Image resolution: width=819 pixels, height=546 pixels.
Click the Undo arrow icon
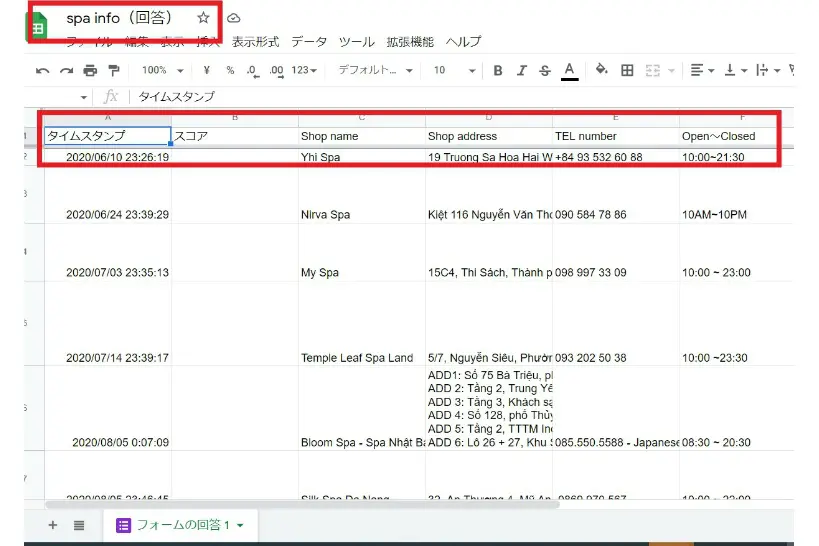(42, 71)
